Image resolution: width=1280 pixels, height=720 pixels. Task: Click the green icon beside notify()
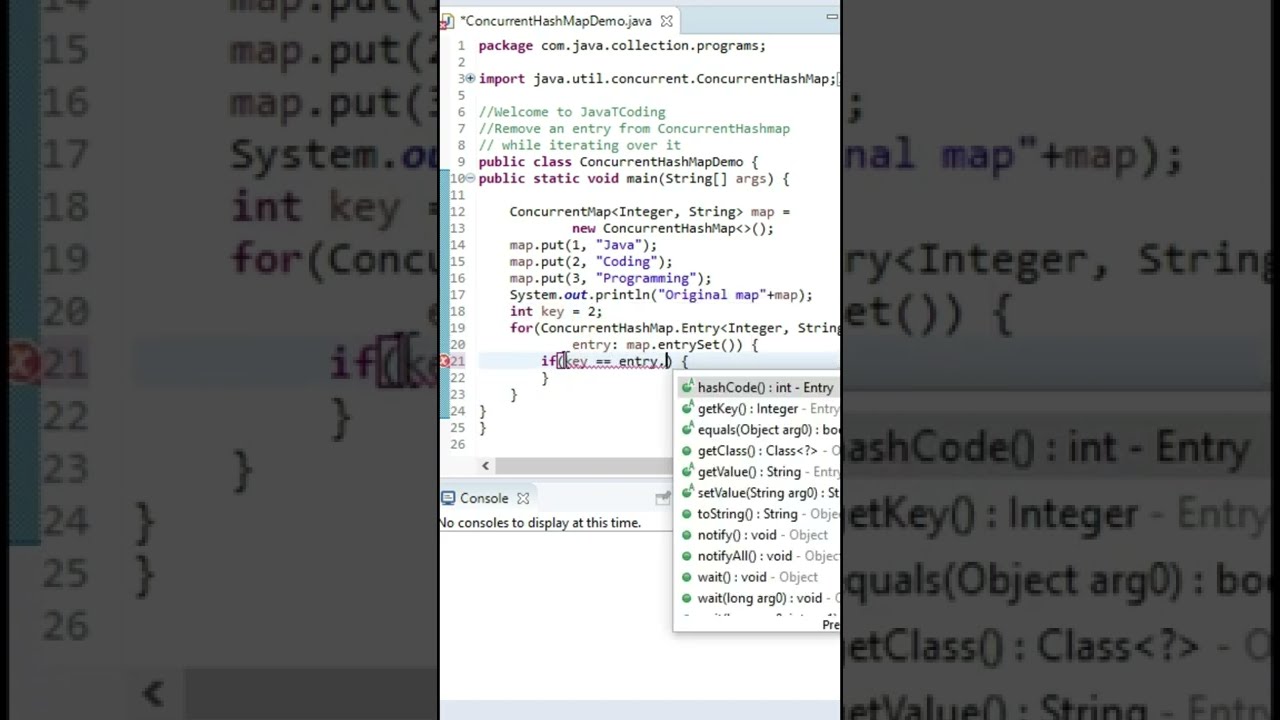coord(687,535)
